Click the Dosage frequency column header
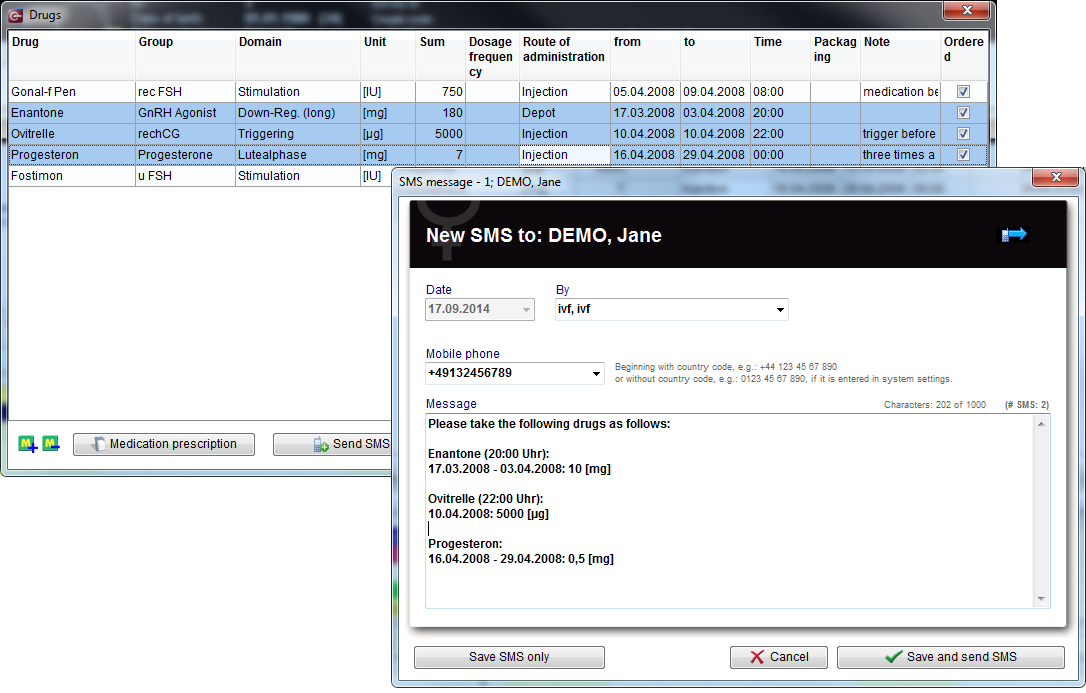This screenshot has width=1086, height=693. [x=492, y=56]
